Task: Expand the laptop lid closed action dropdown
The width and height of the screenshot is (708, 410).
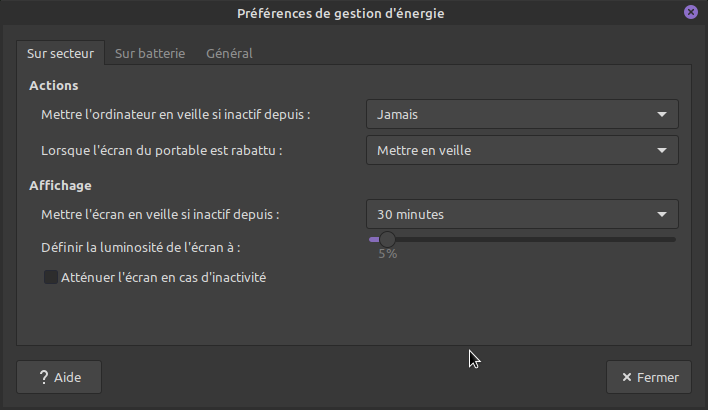Action: (521, 151)
